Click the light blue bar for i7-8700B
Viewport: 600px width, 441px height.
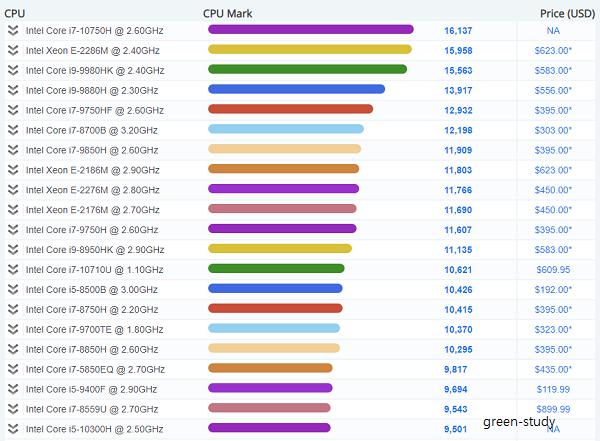tap(286, 129)
